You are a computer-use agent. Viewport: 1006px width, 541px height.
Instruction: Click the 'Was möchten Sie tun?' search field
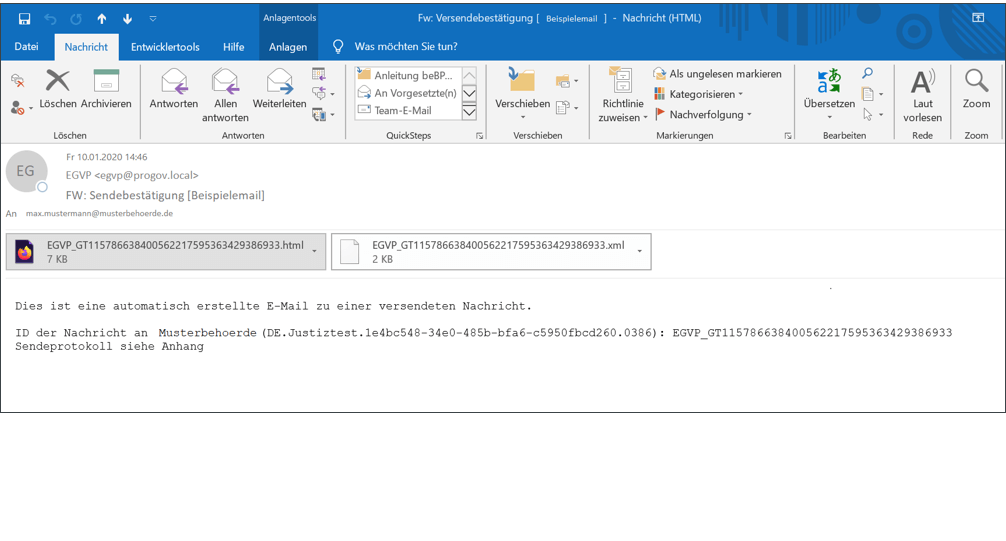click(405, 47)
